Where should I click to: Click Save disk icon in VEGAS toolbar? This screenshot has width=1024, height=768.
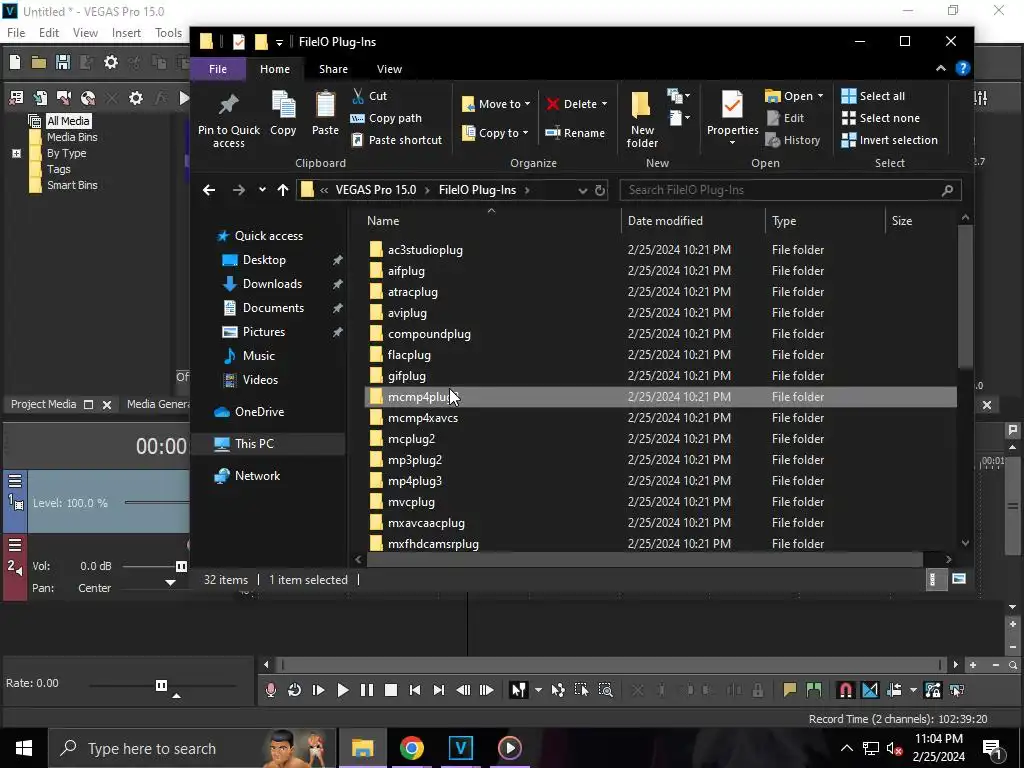coord(63,62)
